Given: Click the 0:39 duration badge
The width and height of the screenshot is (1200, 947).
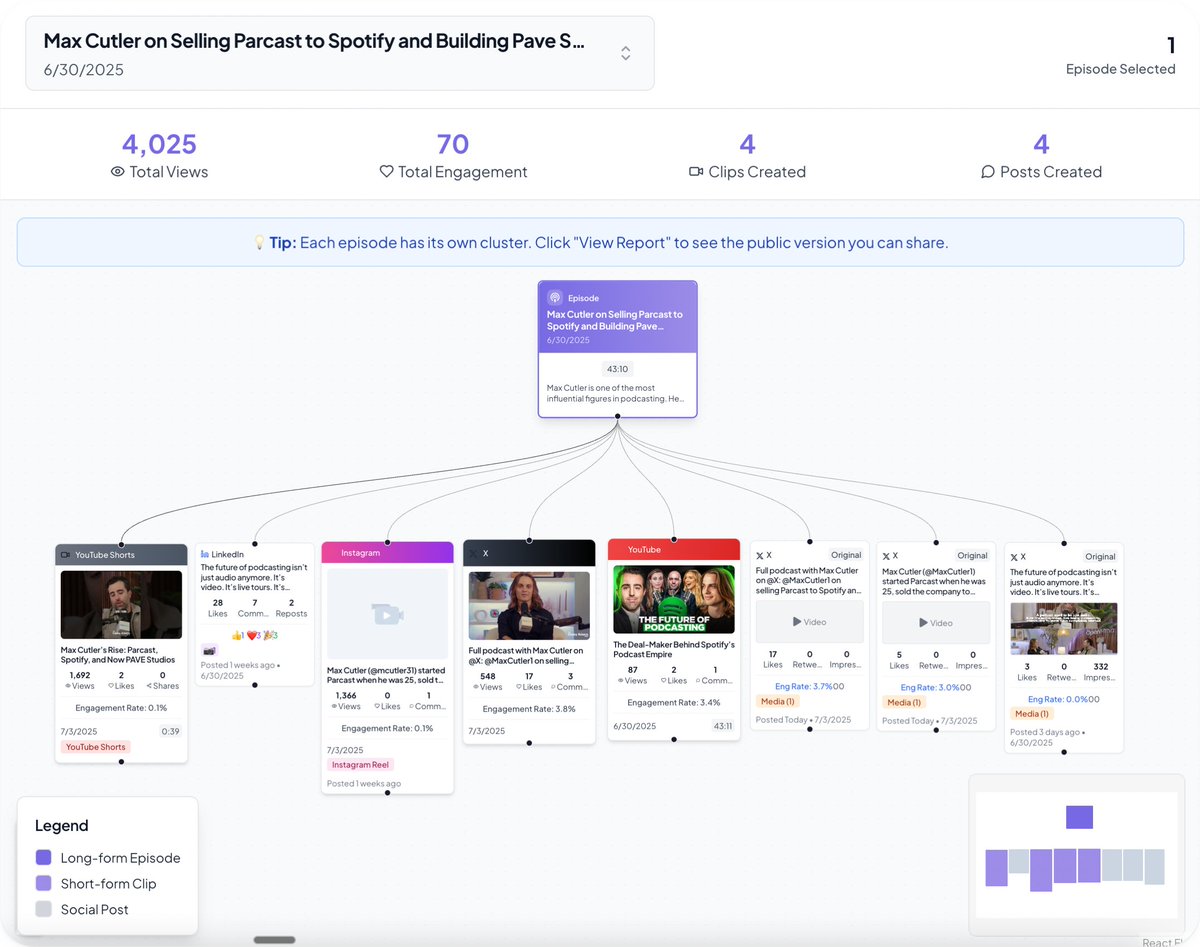Looking at the screenshot, I should [x=170, y=731].
